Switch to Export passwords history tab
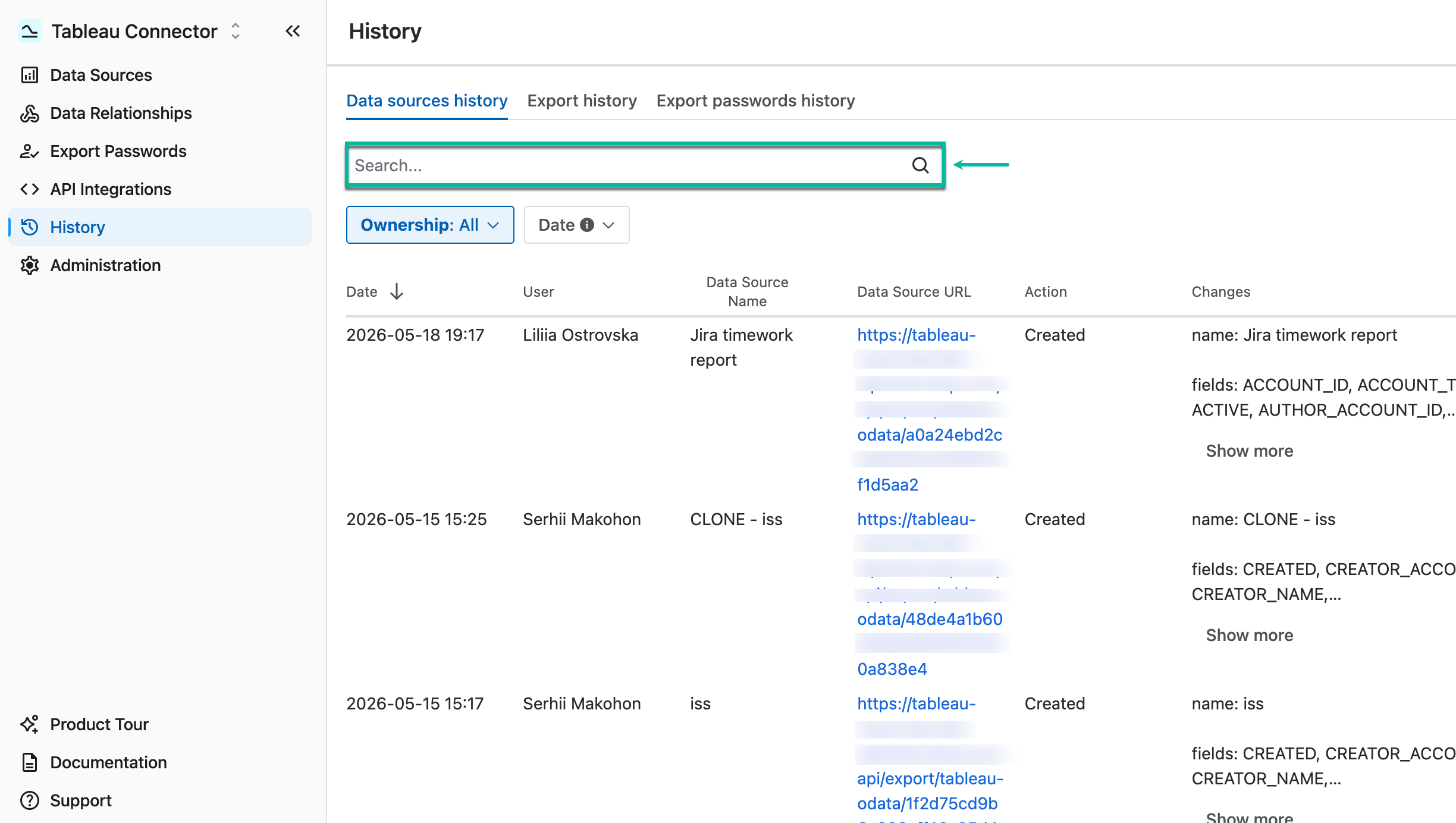 [x=755, y=100]
